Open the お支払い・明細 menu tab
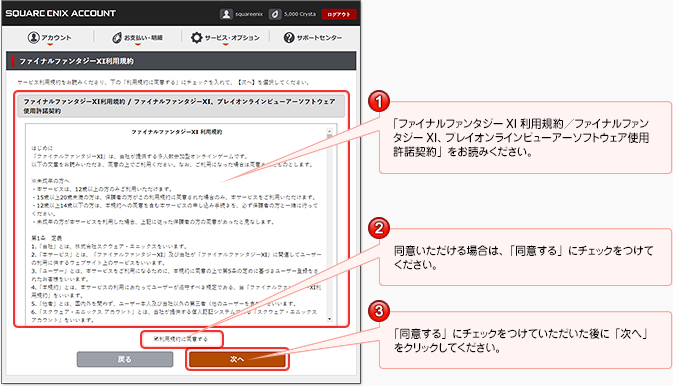The image size is (673, 386). pos(137,38)
